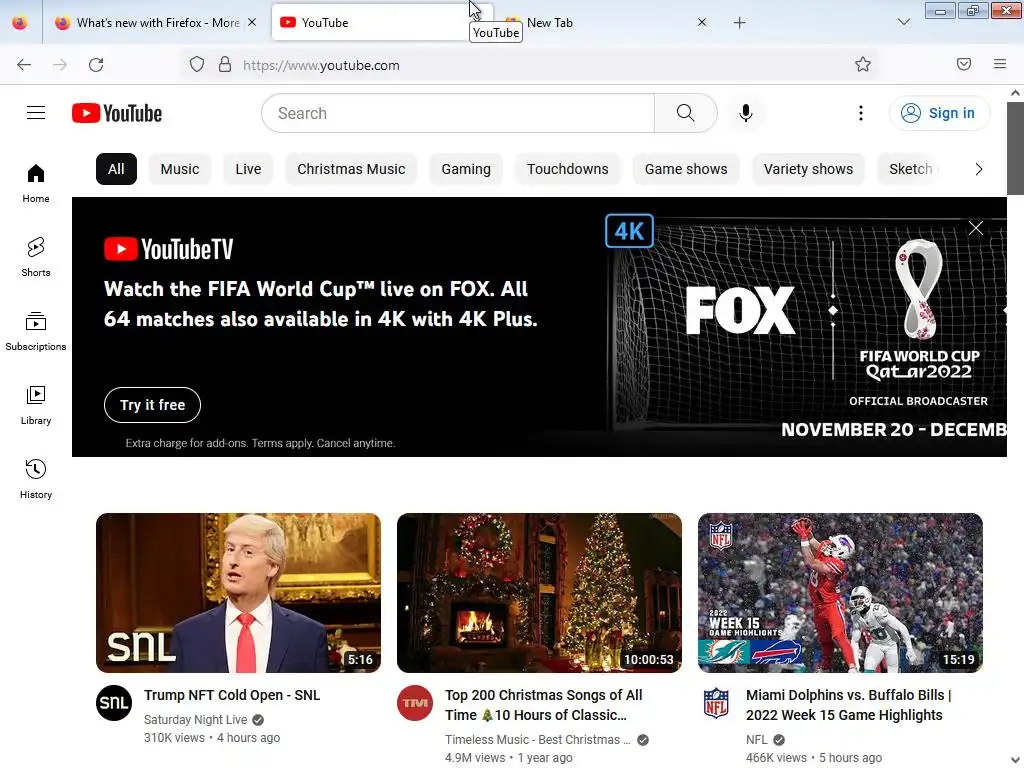Click the browser address bar URL
1024x768 pixels.
[x=321, y=65]
